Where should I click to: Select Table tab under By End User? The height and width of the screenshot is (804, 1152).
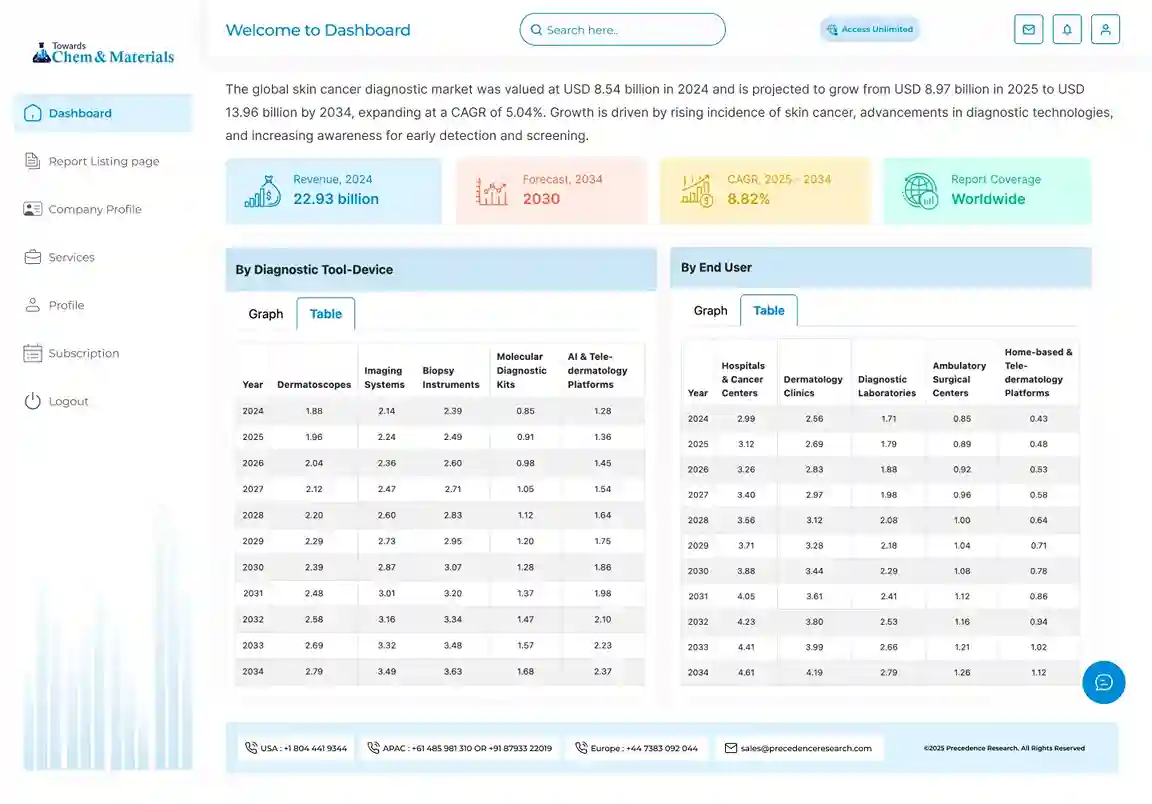coord(769,311)
